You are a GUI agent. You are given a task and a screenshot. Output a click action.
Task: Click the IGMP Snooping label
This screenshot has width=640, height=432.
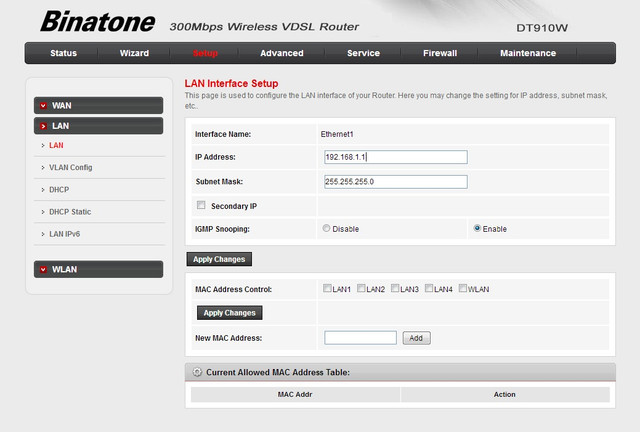(222, 229)
